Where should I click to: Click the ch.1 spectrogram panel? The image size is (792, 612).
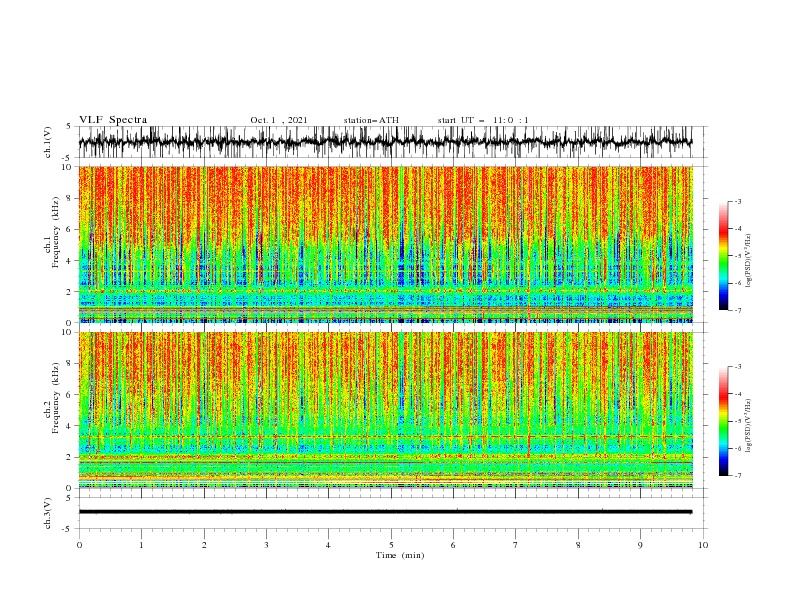tap(386, 244)
